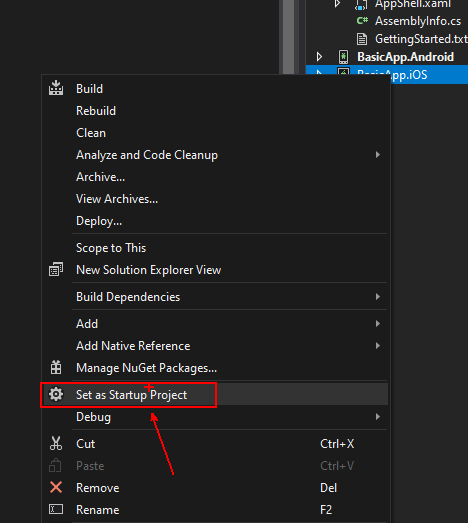The height and width of the screenshot is (523, 468).
Task: Click the Build icon in context menu
Action: (56, 88)
